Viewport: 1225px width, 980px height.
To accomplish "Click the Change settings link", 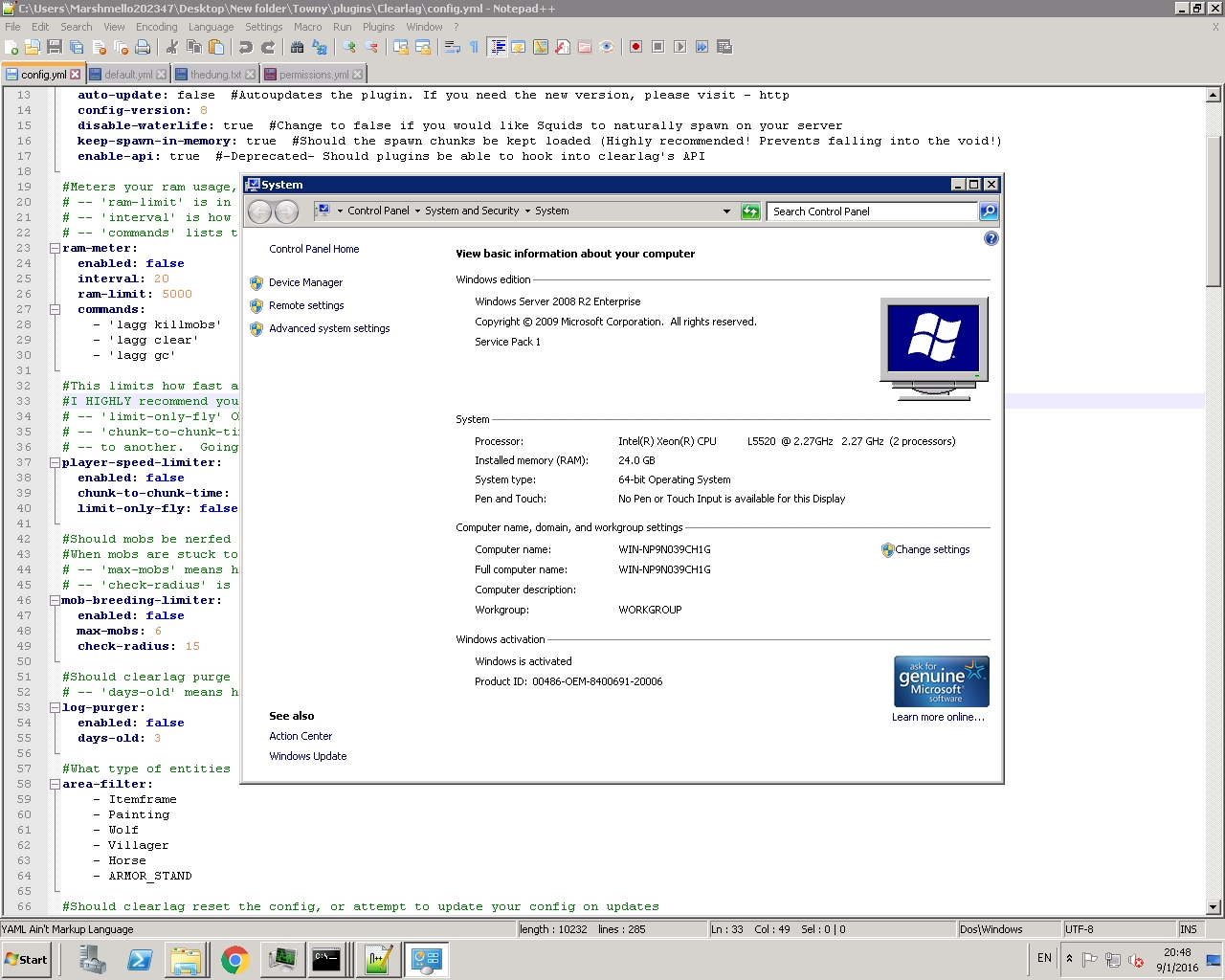I will coord(931,549).
